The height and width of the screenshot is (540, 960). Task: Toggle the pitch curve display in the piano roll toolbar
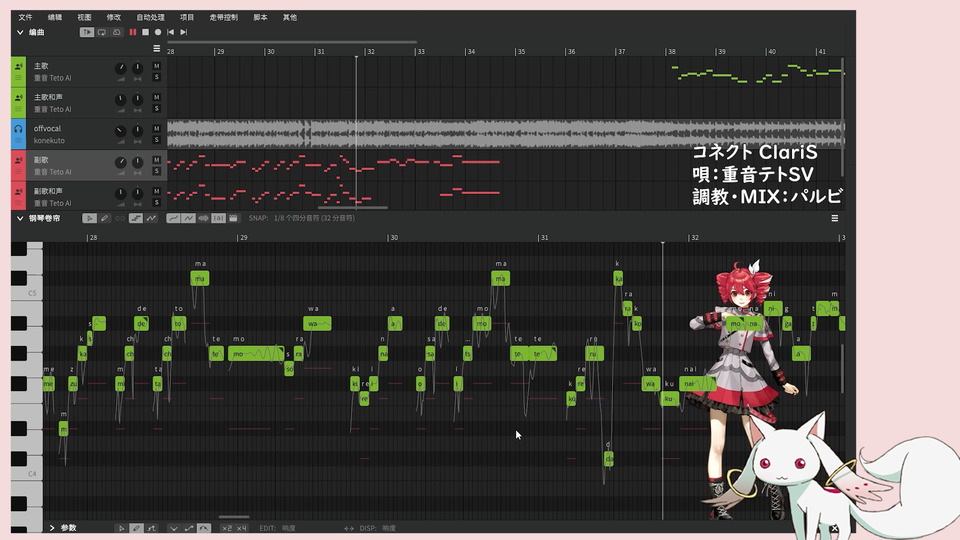[x=151, y=218]
